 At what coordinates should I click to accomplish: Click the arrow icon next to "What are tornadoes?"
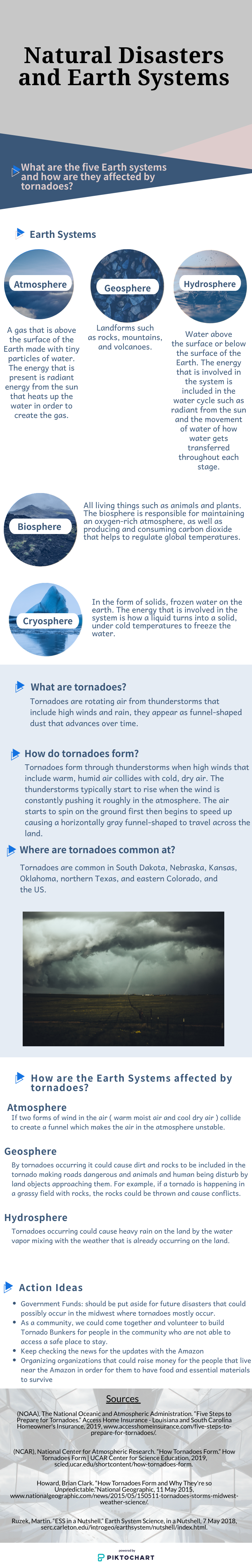[20, 687]
